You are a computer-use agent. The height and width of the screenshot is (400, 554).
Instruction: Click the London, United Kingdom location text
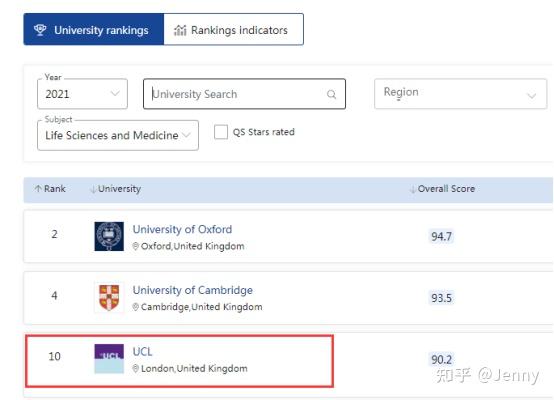[194, 369]
